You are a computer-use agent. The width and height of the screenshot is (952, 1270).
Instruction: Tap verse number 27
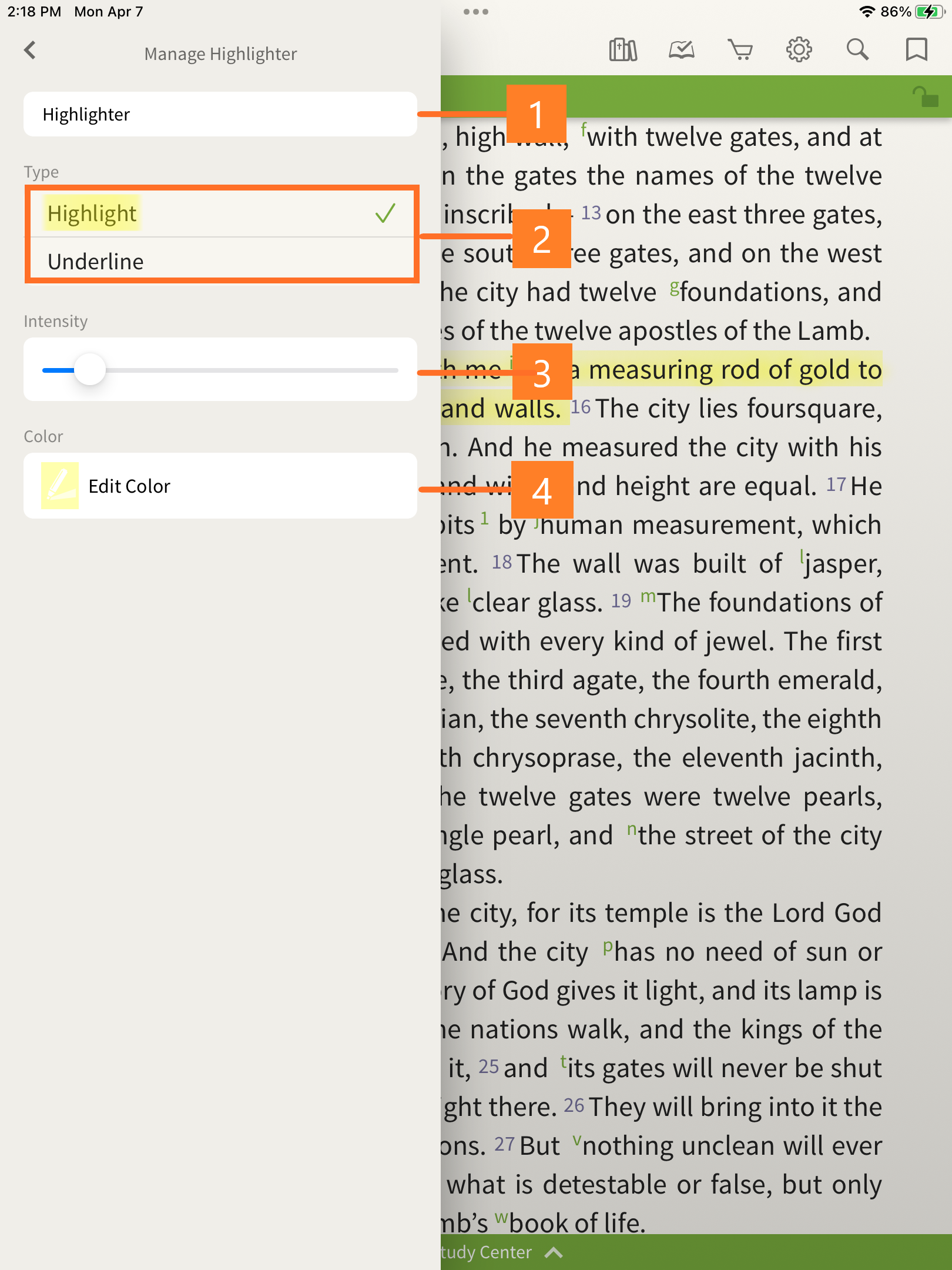pos(505,1144)
